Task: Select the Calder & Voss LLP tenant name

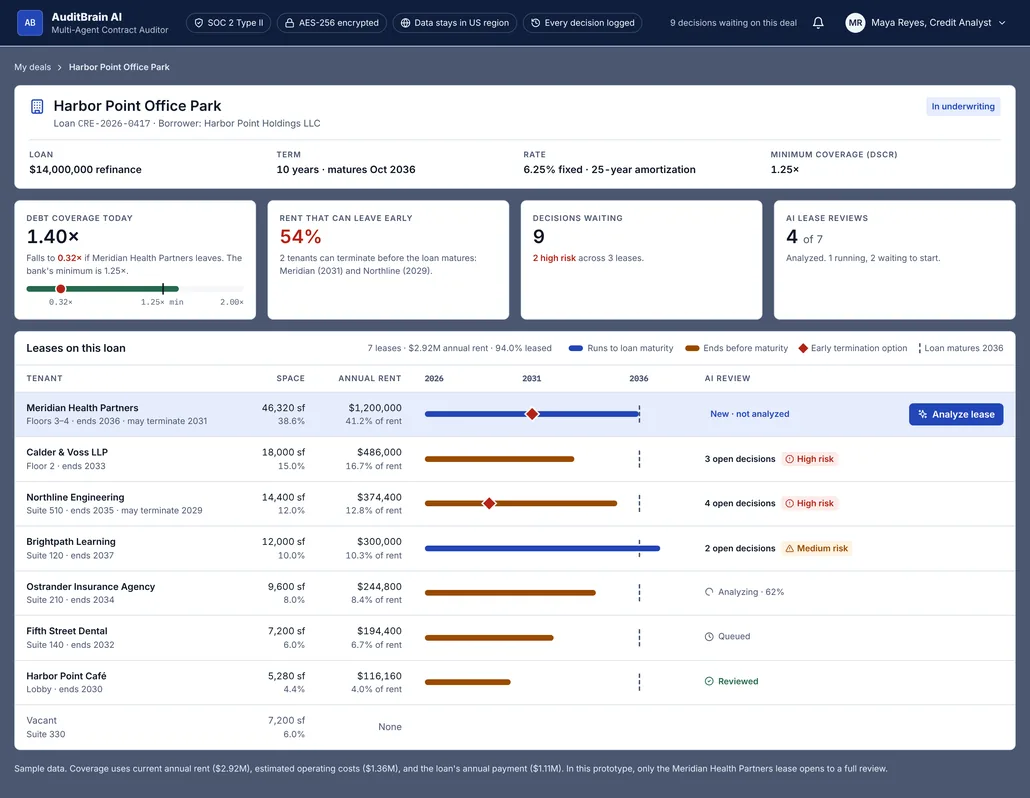Action: [x=67, y=452]
